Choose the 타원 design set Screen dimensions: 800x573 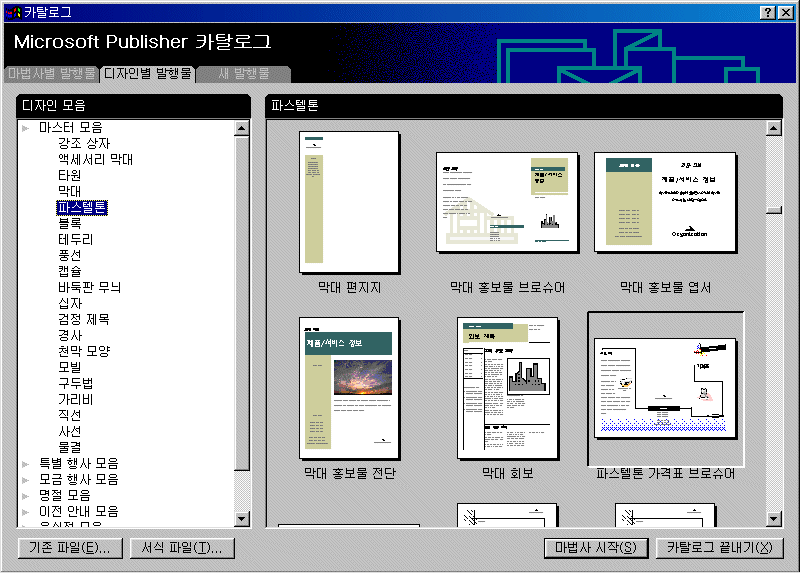tap(69, 176)
